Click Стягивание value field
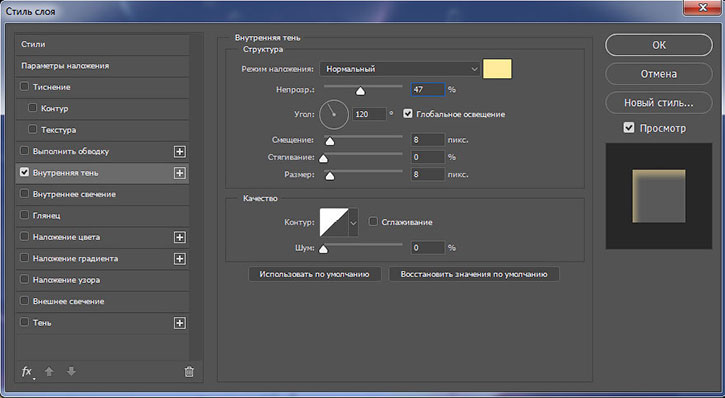The height and width of the screenshot is (398, 725). (x=428, y=157)
